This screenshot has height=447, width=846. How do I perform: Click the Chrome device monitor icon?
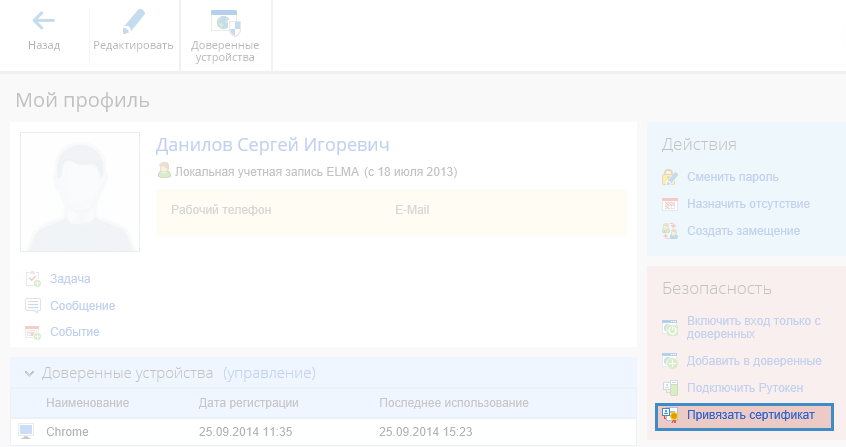(26, 431)
